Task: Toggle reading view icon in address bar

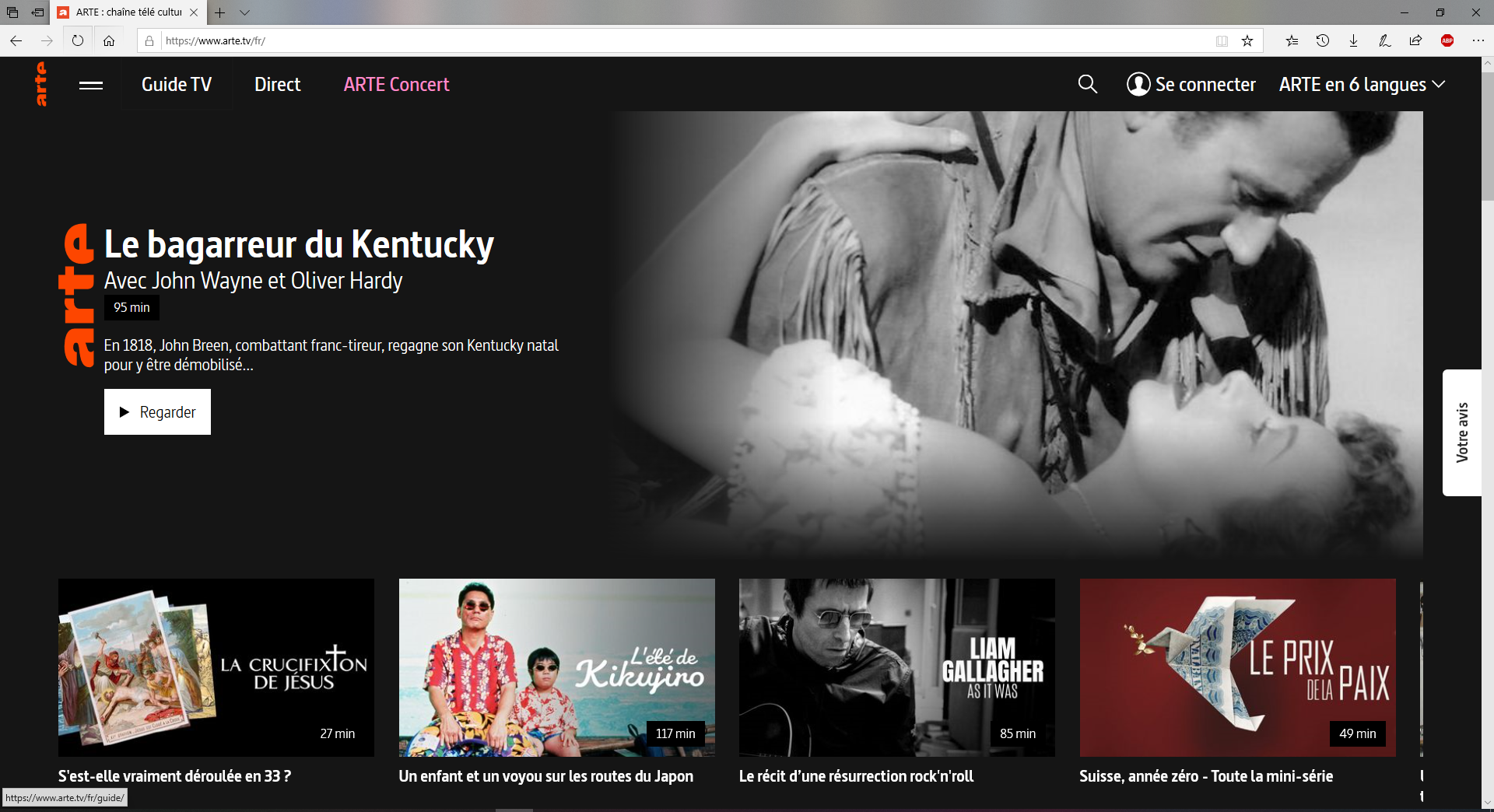Action: pyautogui.click(x=1222, y=41)
